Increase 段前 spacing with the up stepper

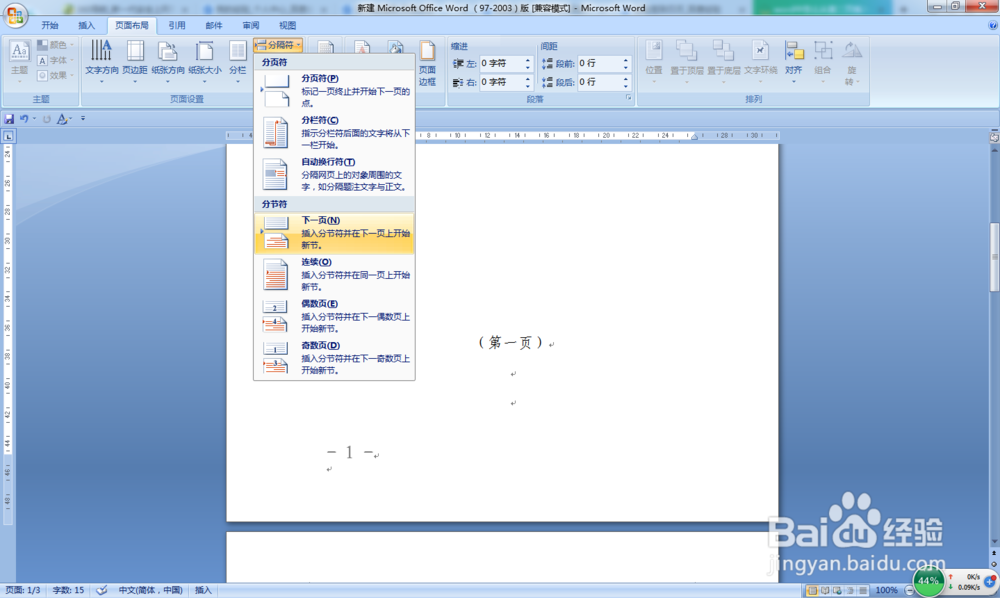pos(626,59)
